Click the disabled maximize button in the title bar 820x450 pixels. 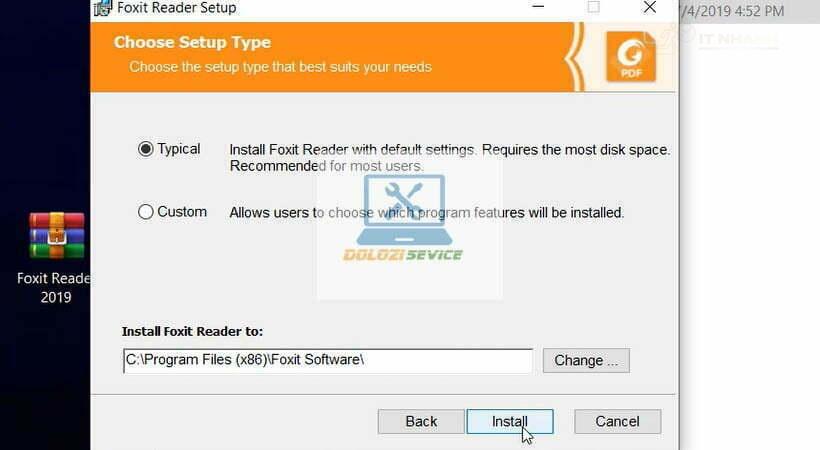point(594,7)
